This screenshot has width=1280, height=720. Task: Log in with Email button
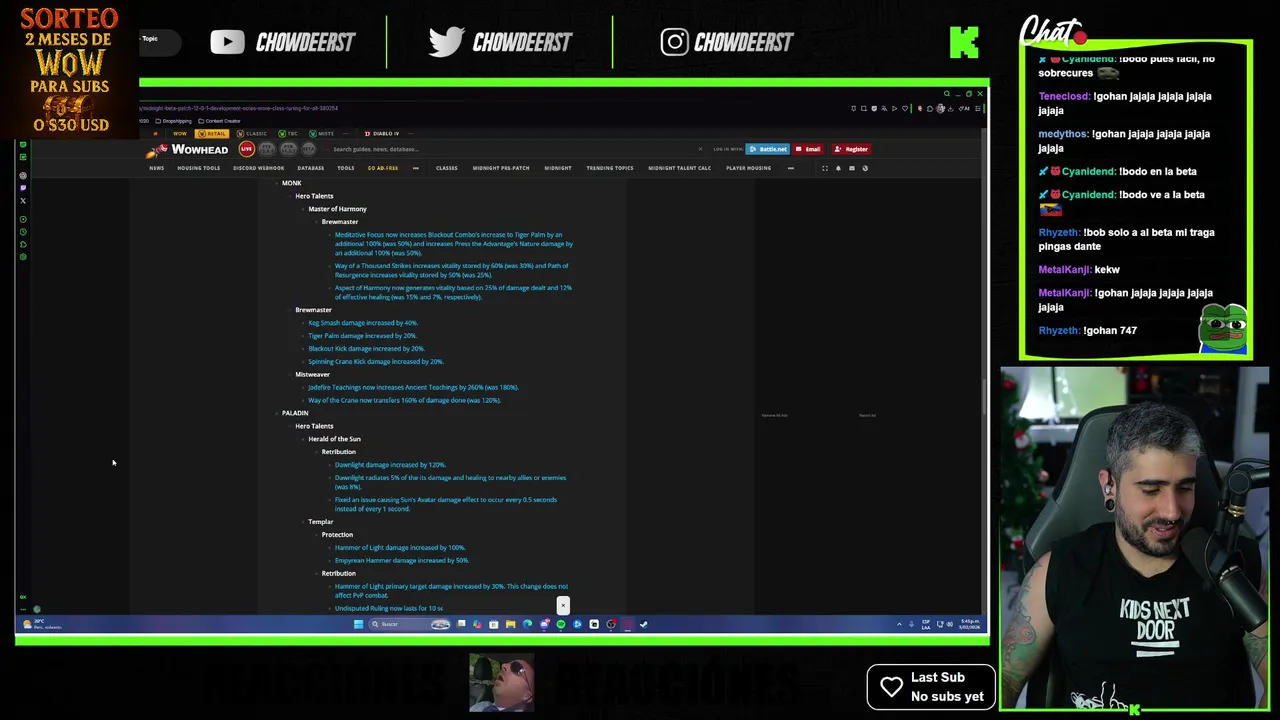(808, 149)
